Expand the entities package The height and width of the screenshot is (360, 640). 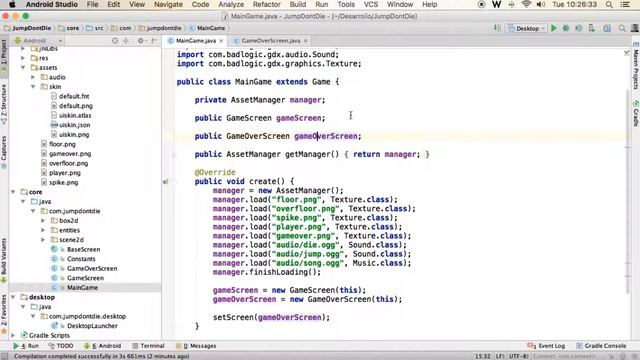[x=43, y=230]
